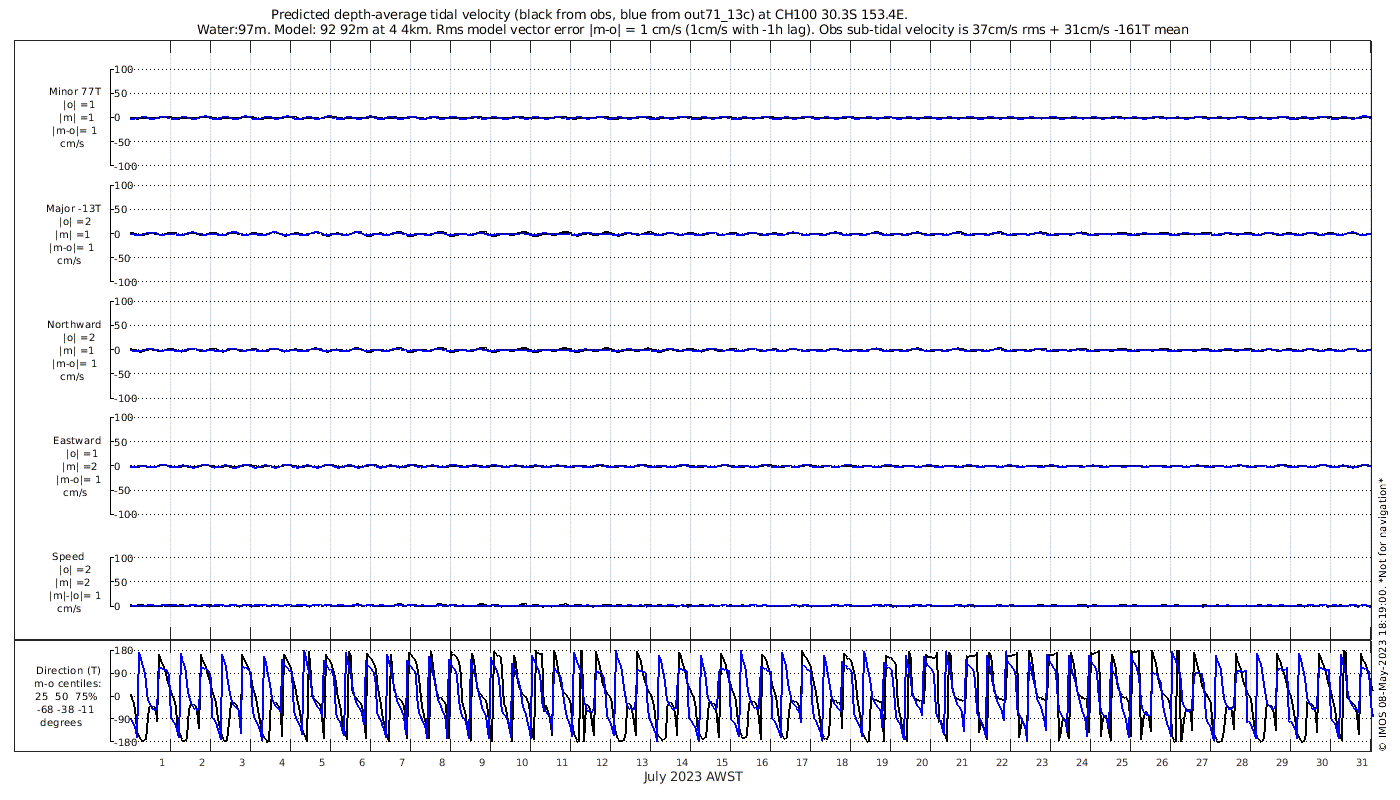The image size is (1400, 800).
Task: Select the '-68 -38 -11' centile values
Action: click(x=68, y=710)
